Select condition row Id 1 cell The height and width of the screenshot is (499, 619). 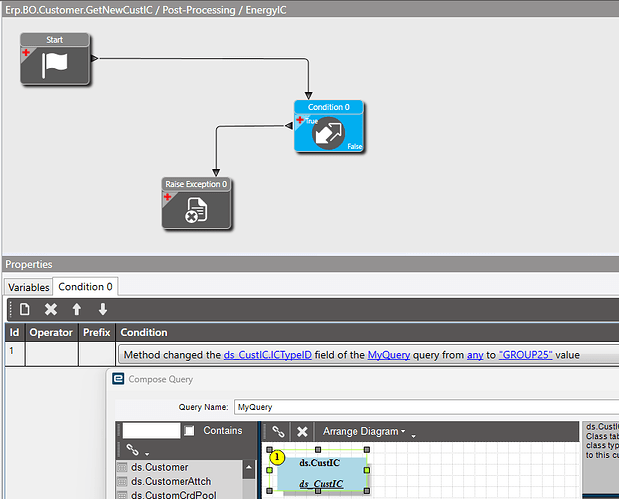[x=15, y=354]
